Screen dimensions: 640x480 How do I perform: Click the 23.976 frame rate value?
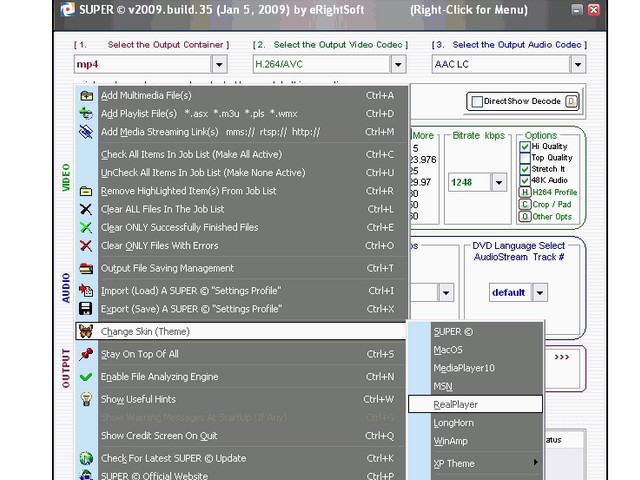pos(423,160)
